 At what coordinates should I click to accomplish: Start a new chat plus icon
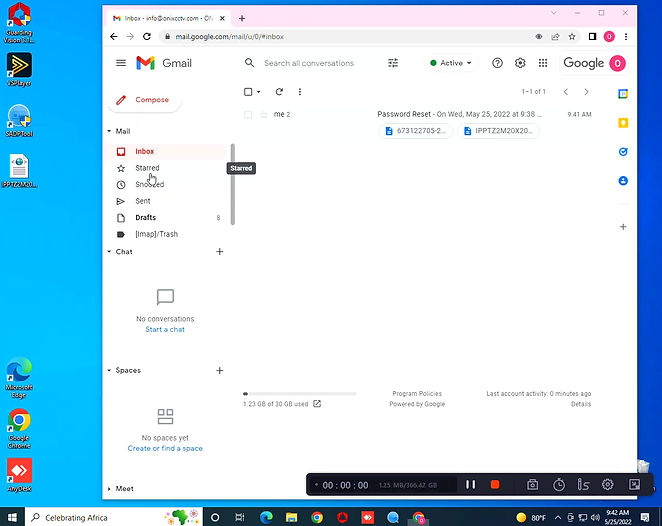click(220, 252)
